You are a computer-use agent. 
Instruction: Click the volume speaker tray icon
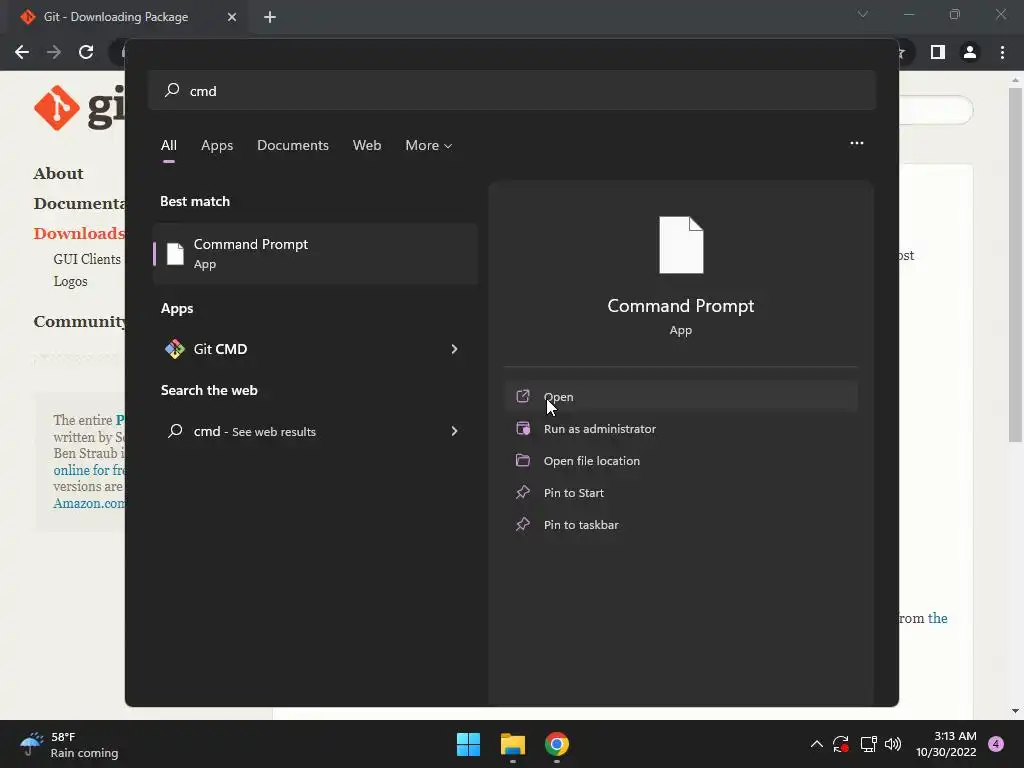click(x=893, y=744)
